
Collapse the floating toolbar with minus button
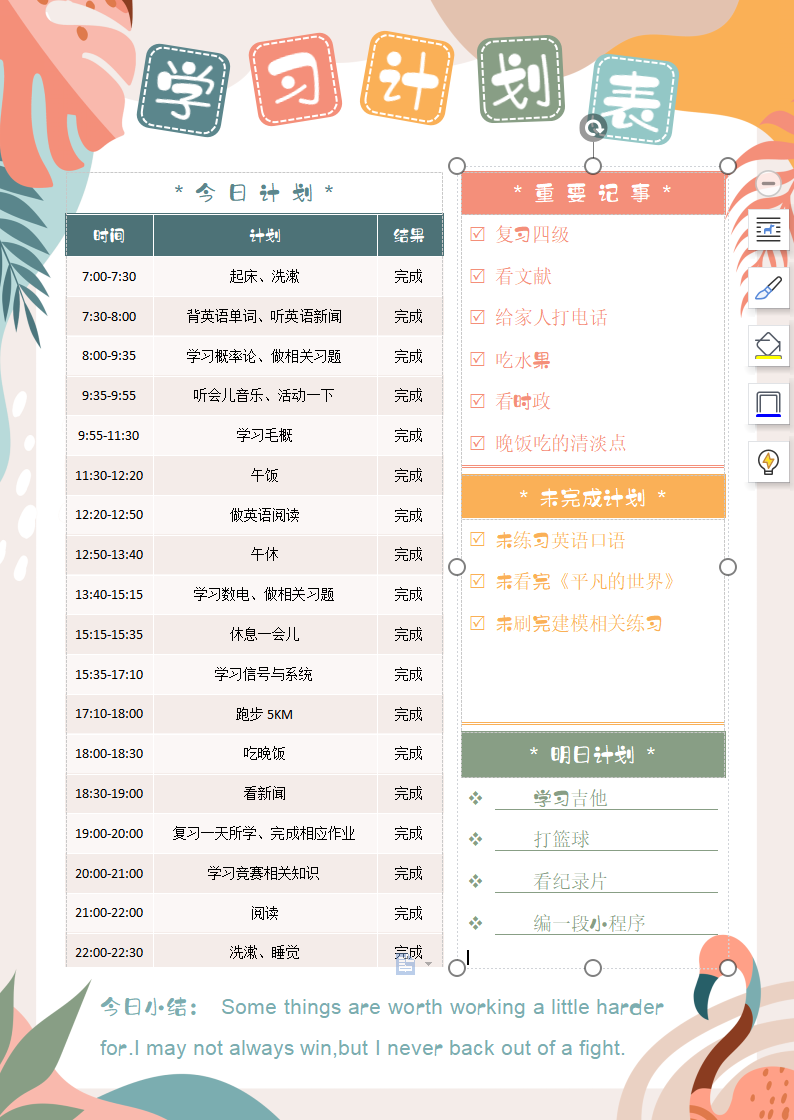(768, 184)
